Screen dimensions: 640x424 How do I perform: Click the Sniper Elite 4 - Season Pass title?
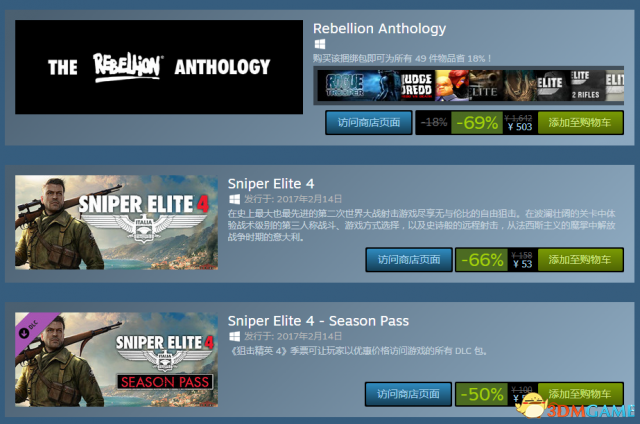tap(318, 321)
